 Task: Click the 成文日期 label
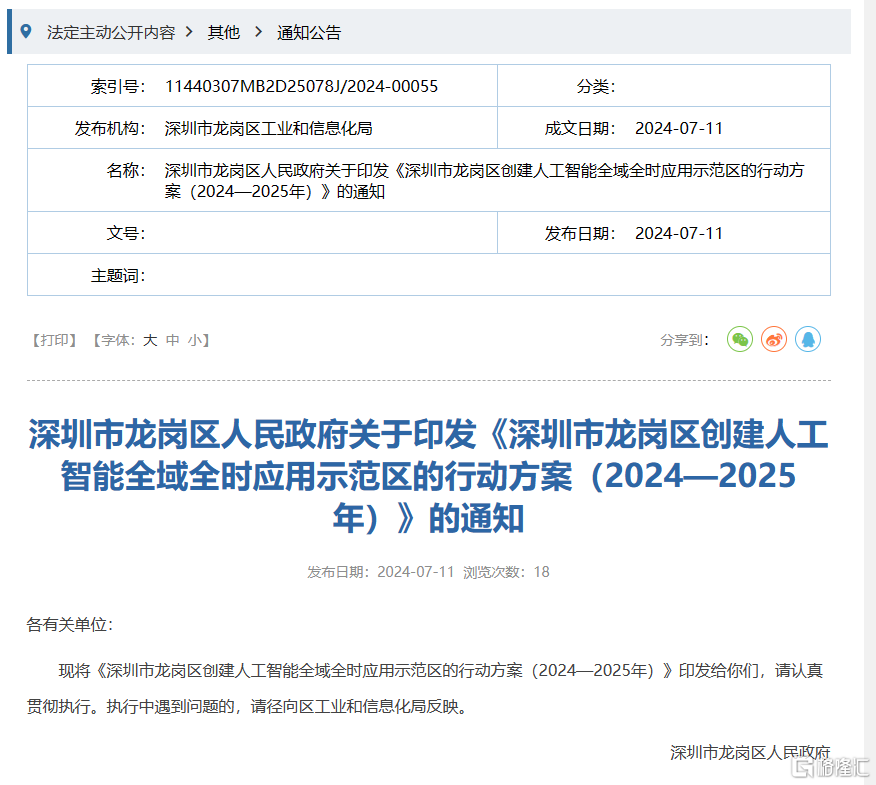[580, 129]
